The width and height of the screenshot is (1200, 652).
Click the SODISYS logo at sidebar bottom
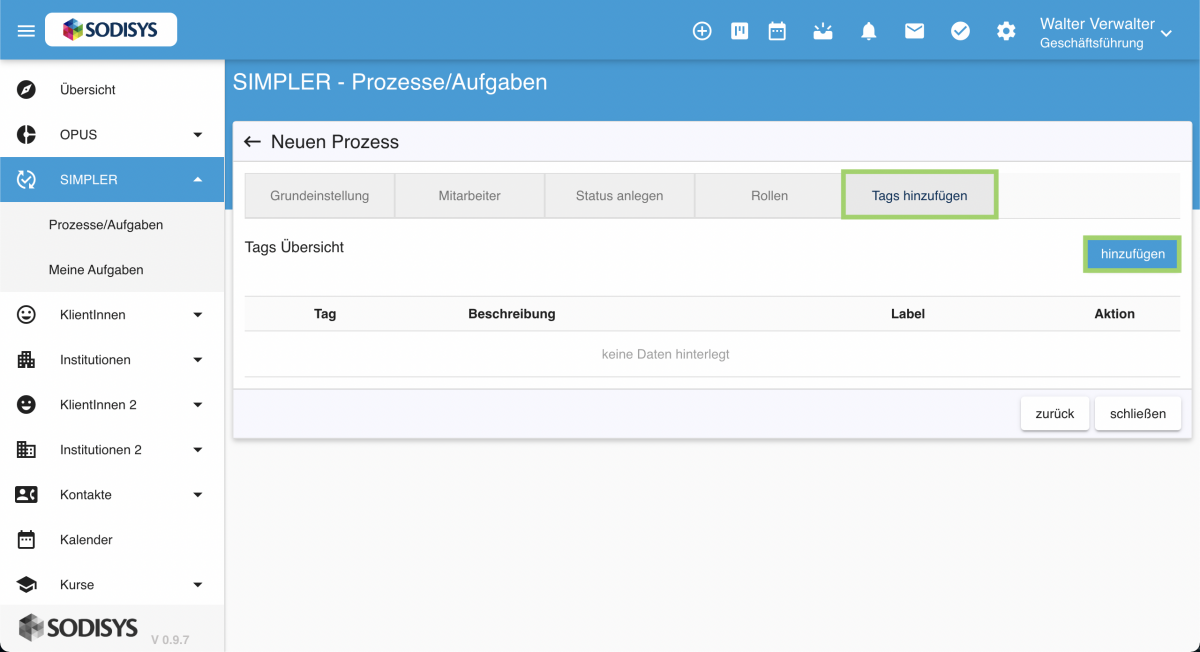[x=78, y=627]
